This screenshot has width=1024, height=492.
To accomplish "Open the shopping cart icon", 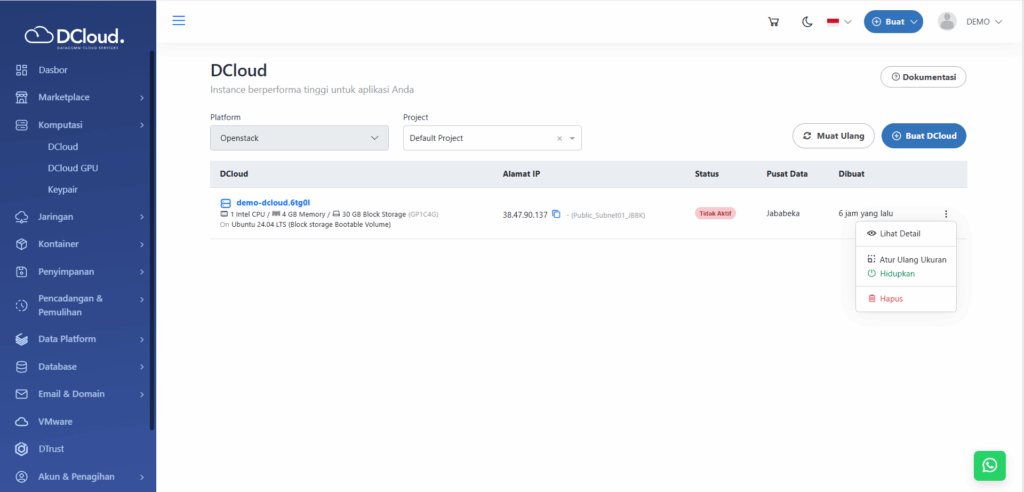I will 773,22.
